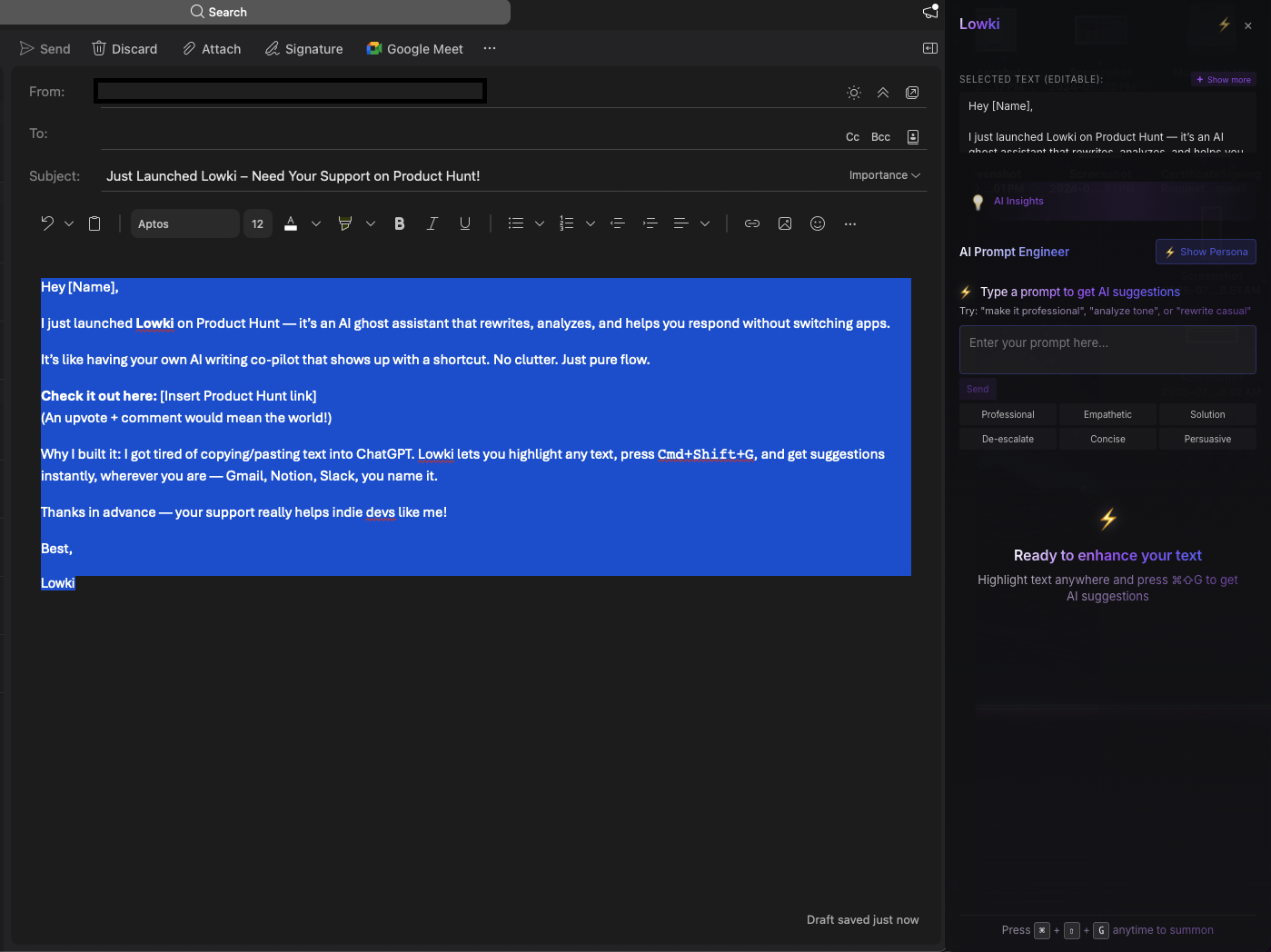Expand bullet list style options
This screenshot has width=1271, height=952.
540,223
